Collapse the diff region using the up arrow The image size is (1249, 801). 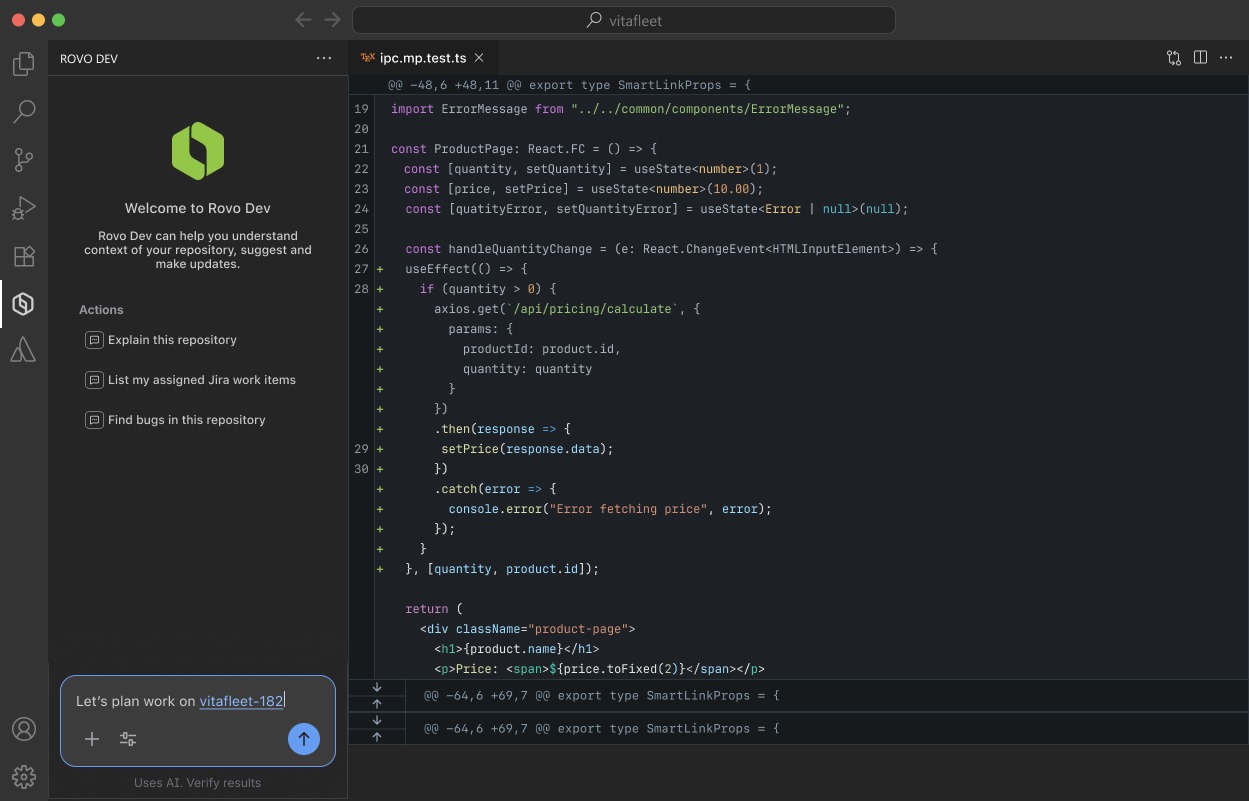click(377, 703)
